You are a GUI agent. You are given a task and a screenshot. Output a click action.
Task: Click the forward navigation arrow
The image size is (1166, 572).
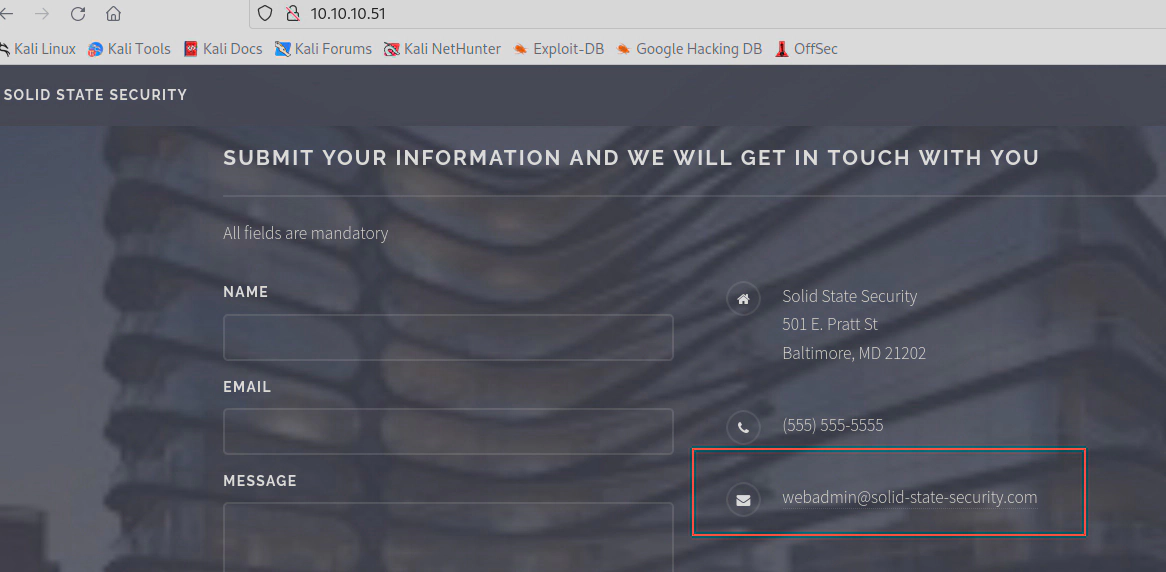[42, 14]
